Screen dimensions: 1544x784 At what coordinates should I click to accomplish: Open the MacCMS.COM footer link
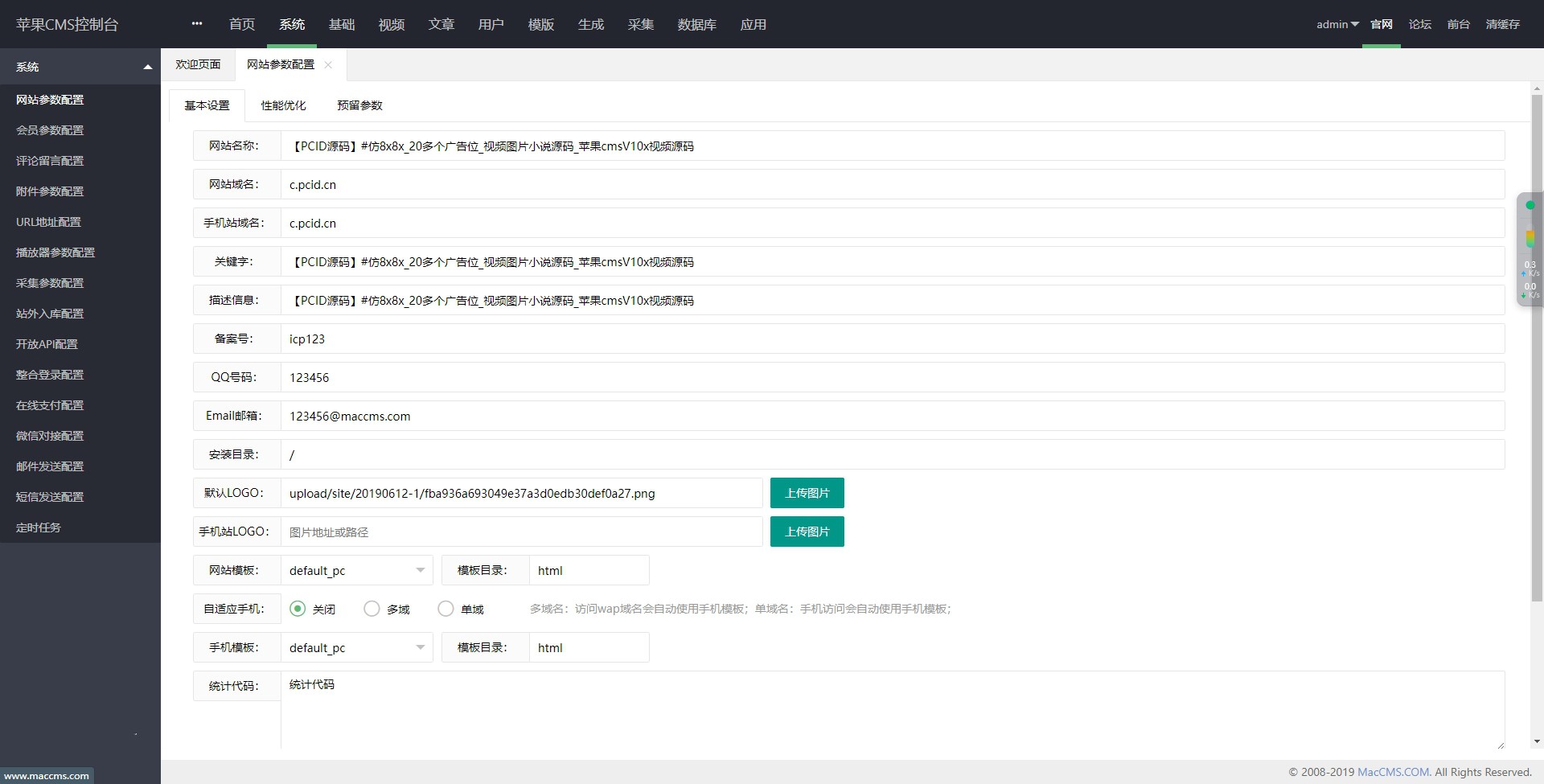coord(1394,772)
